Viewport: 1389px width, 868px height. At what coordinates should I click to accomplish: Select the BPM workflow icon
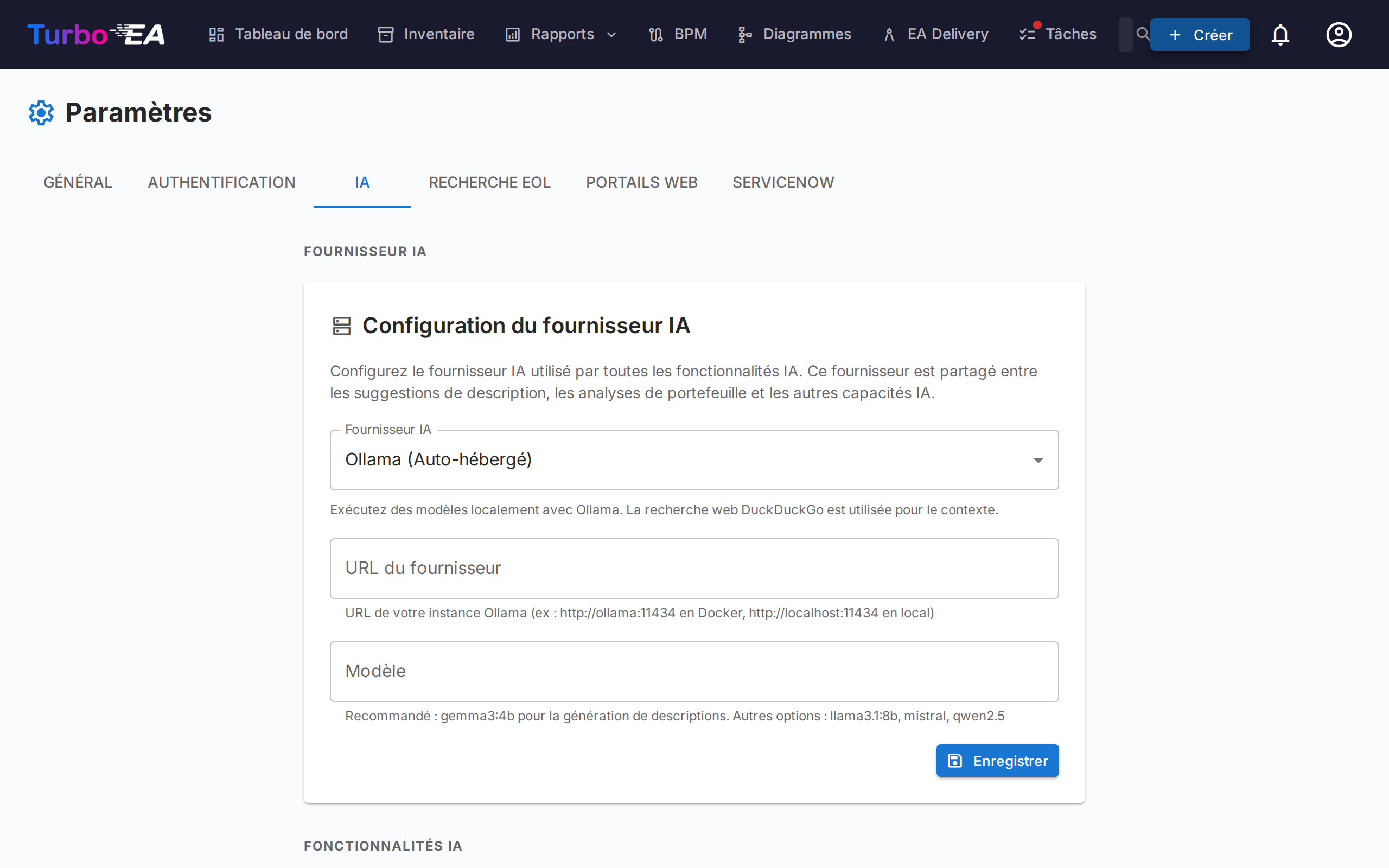[655, 34]
